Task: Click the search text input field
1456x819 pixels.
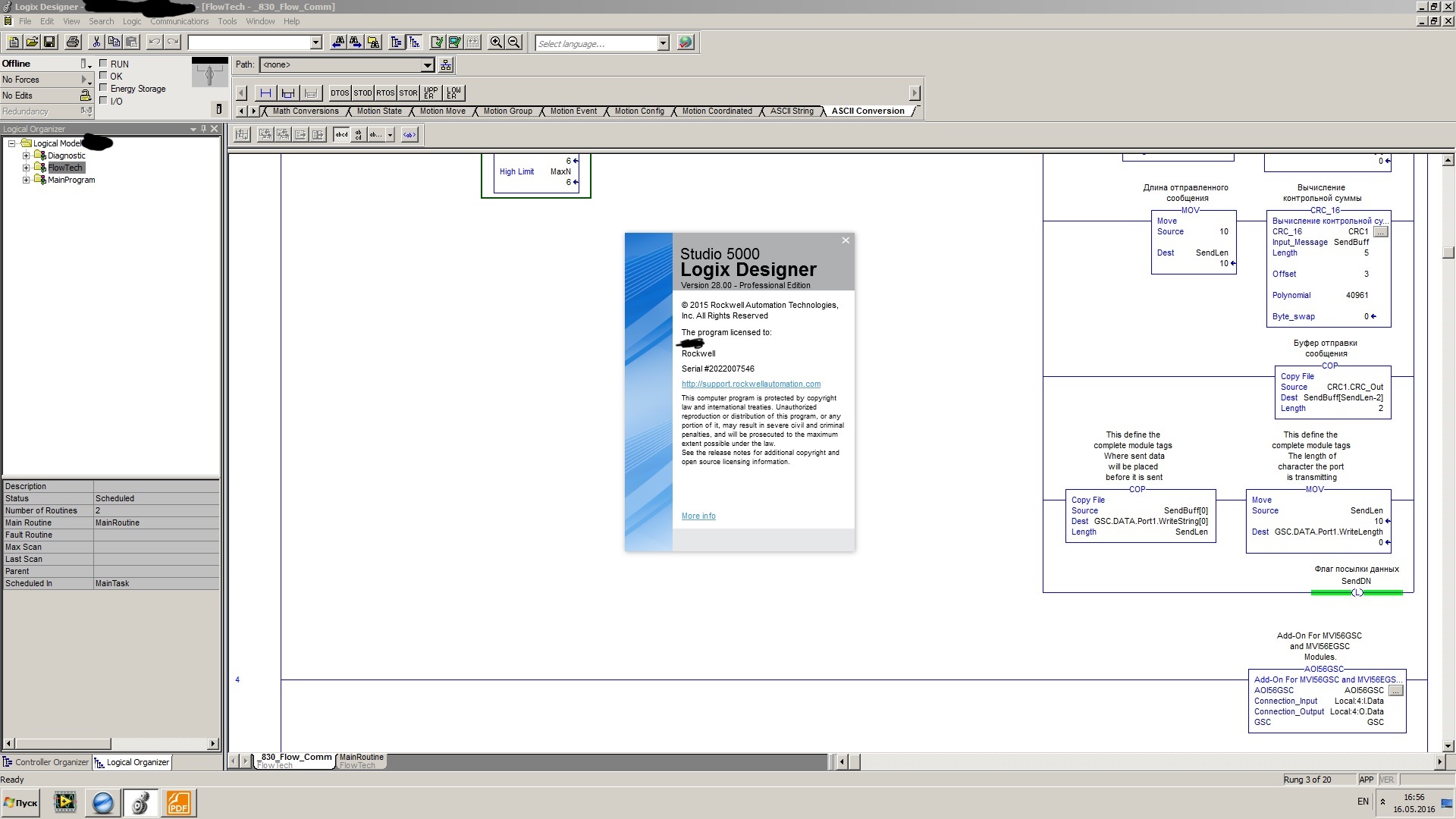Action: coord(249,42)
